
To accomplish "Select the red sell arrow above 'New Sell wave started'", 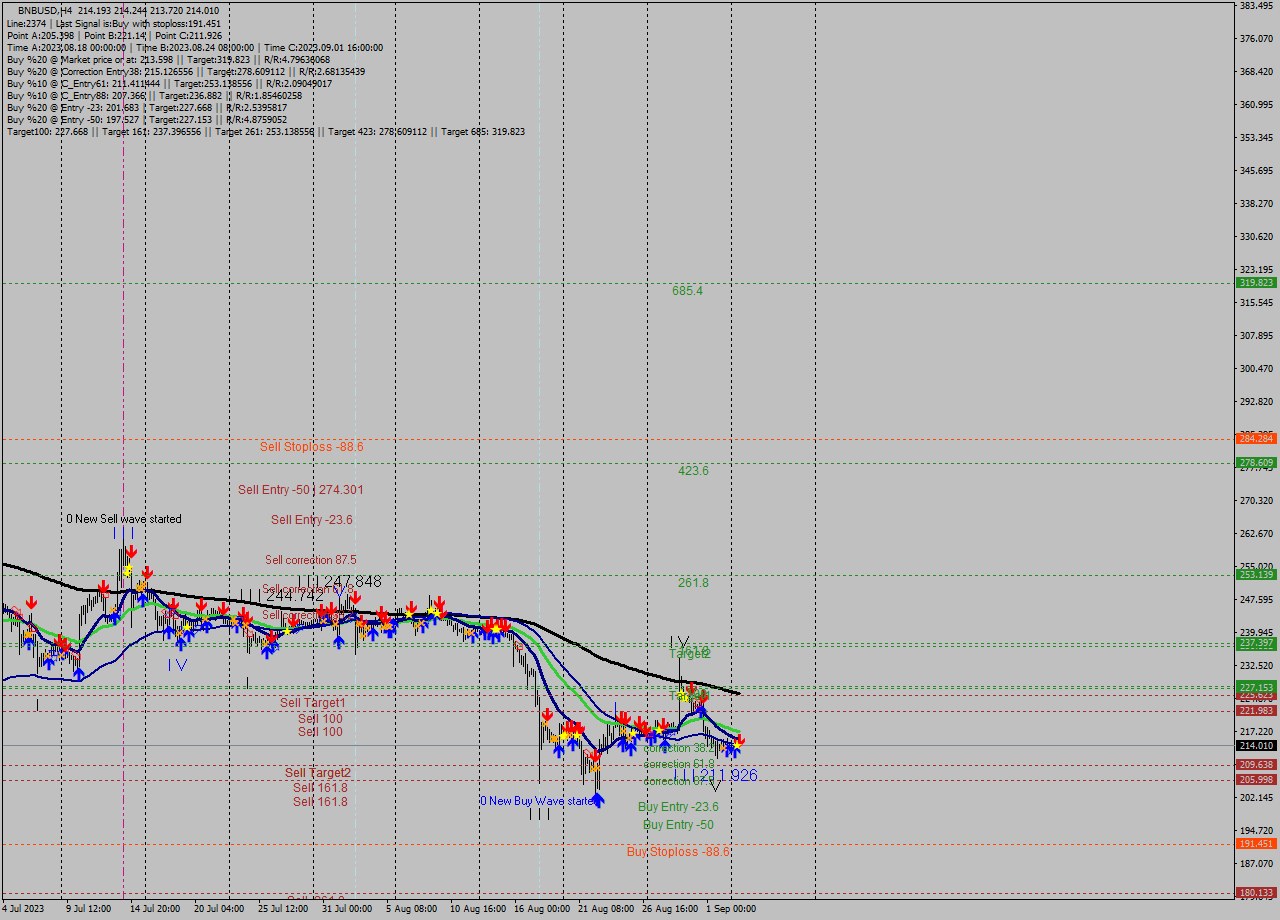I will click(x=131, y=550).
